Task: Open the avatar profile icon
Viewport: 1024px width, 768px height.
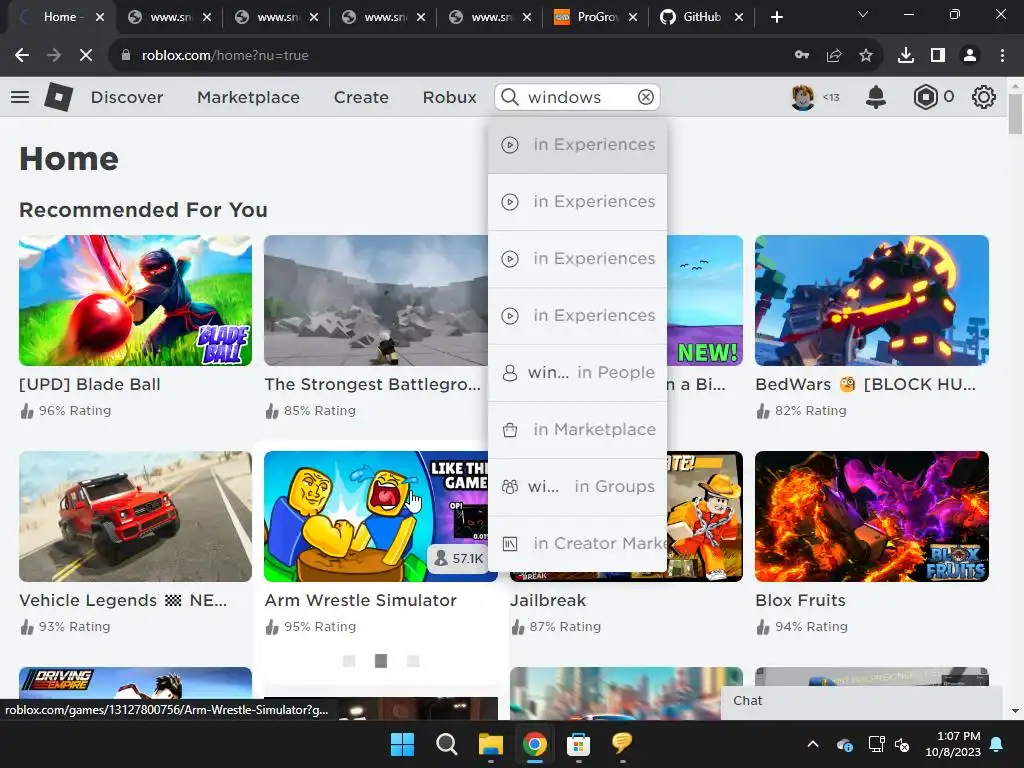Action: 803,97
